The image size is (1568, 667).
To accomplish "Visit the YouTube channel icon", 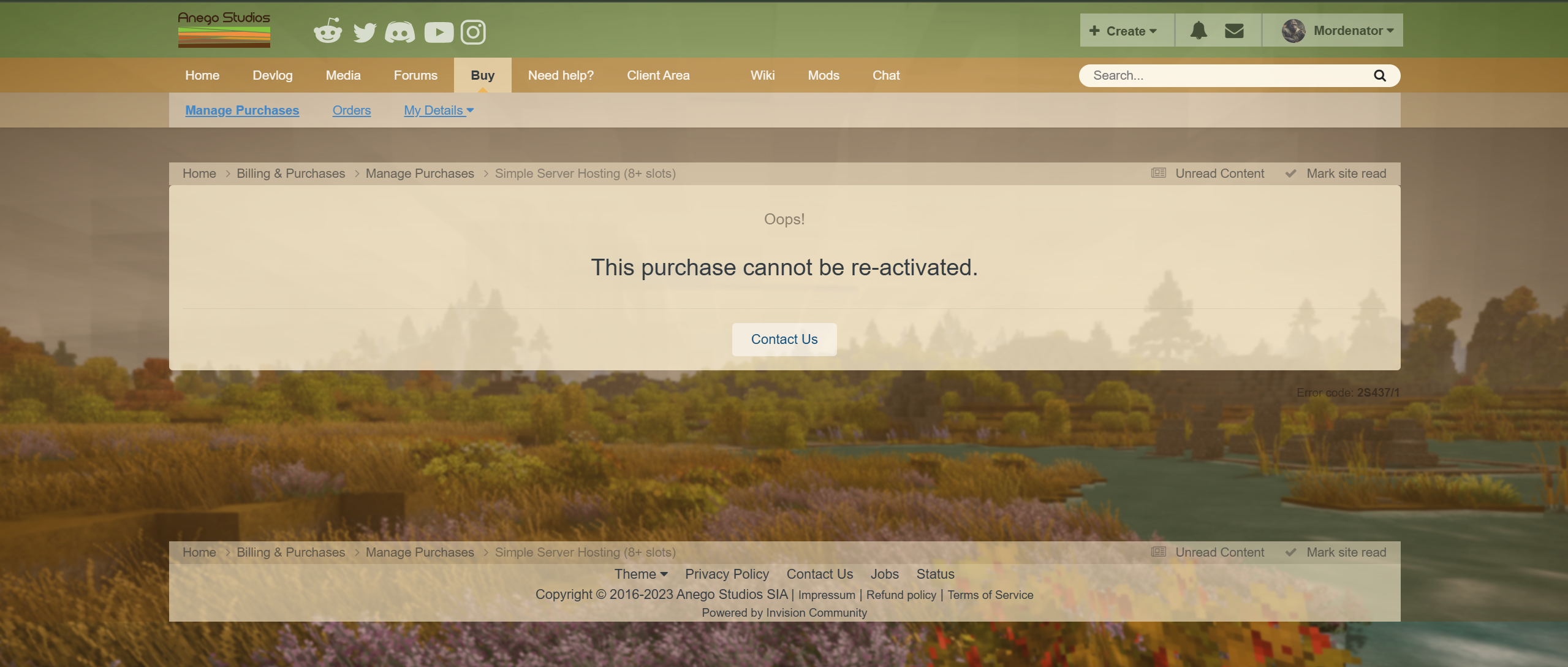I will tap(439, 32).
